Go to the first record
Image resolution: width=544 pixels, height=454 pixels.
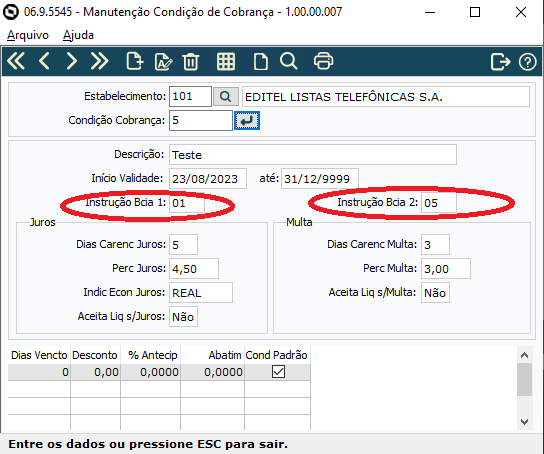coord(16,61)
